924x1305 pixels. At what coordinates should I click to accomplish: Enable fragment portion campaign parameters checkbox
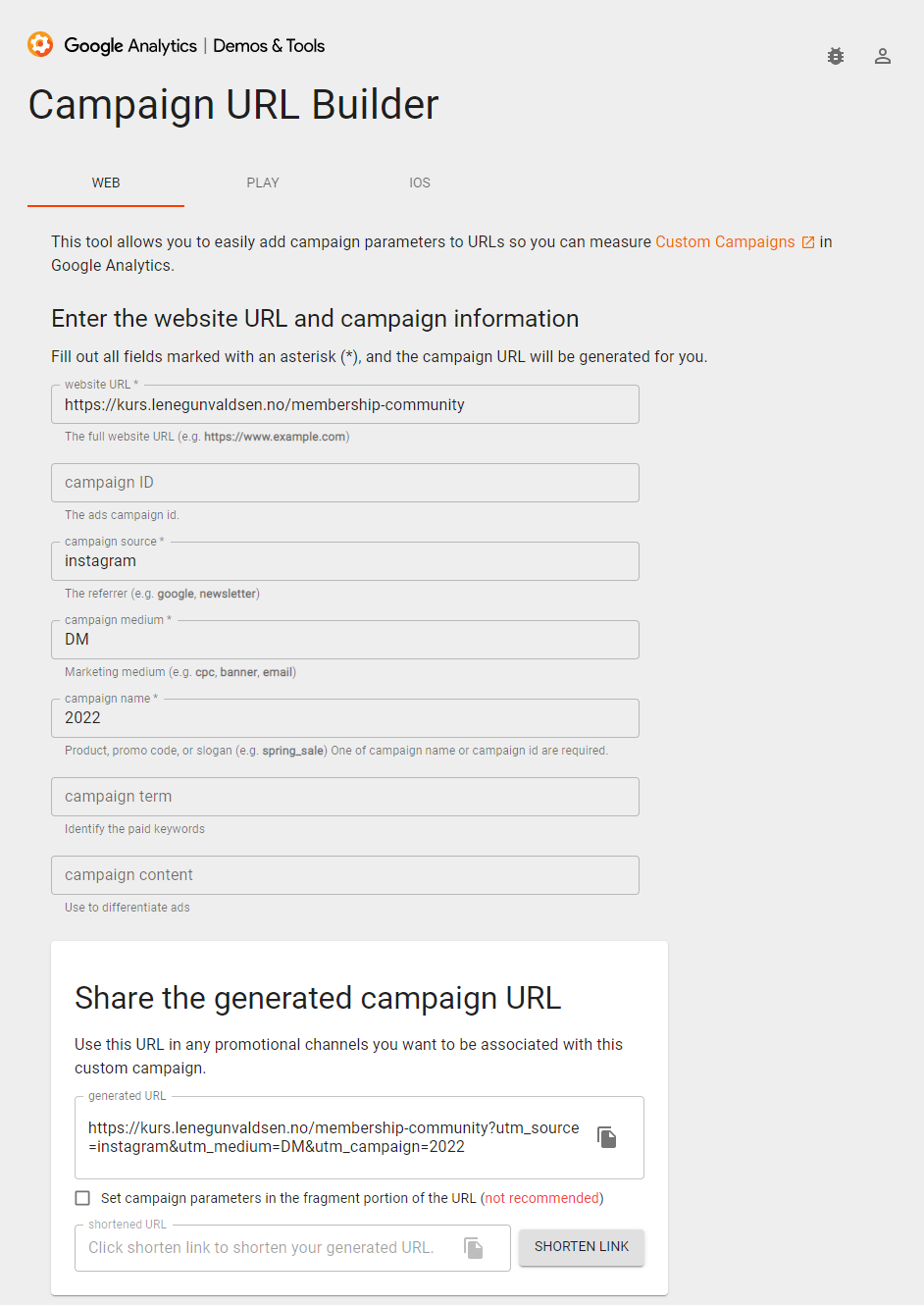(x=82, y=1198)
